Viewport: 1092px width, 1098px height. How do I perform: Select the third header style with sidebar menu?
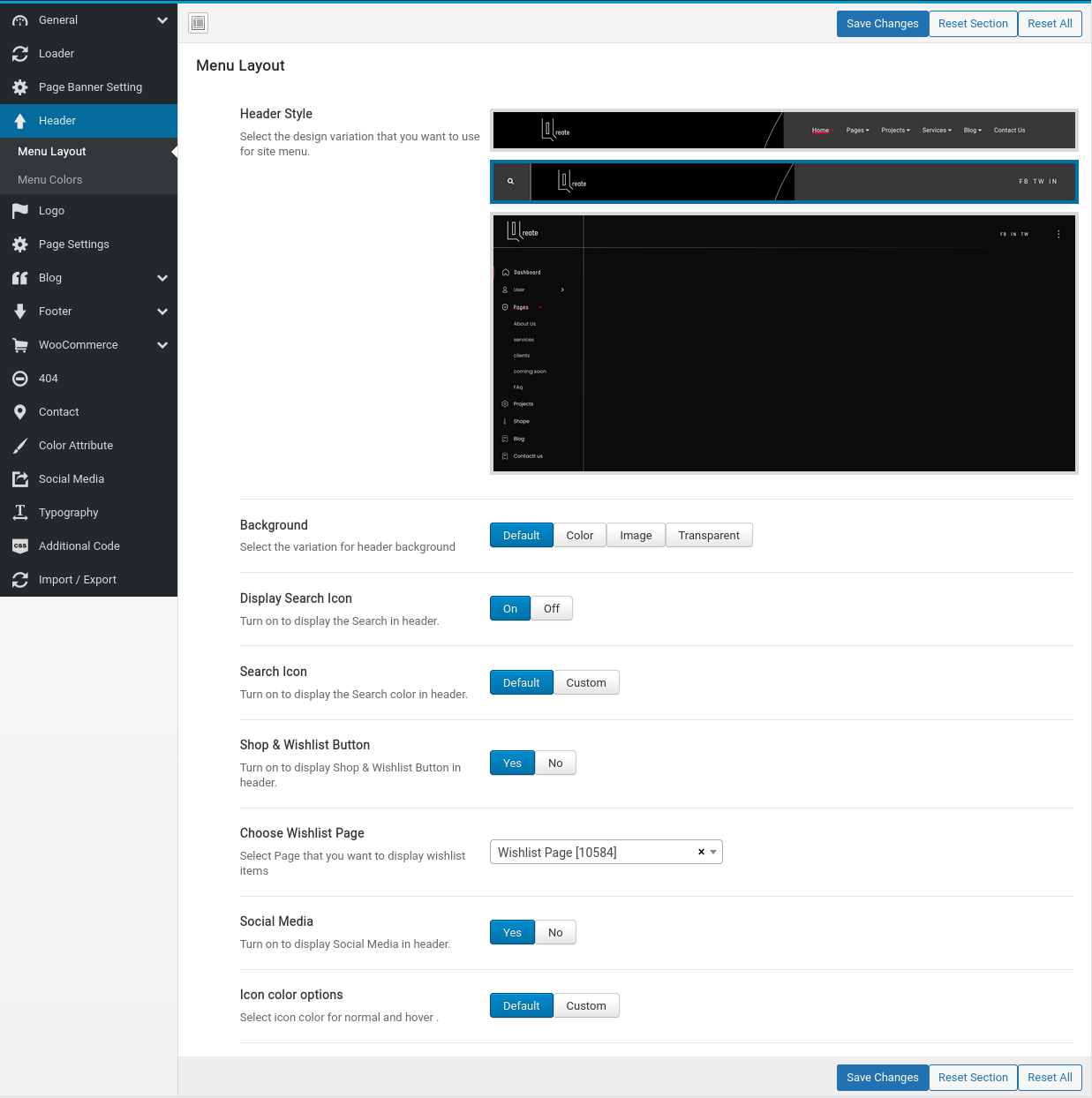(784, 343)
